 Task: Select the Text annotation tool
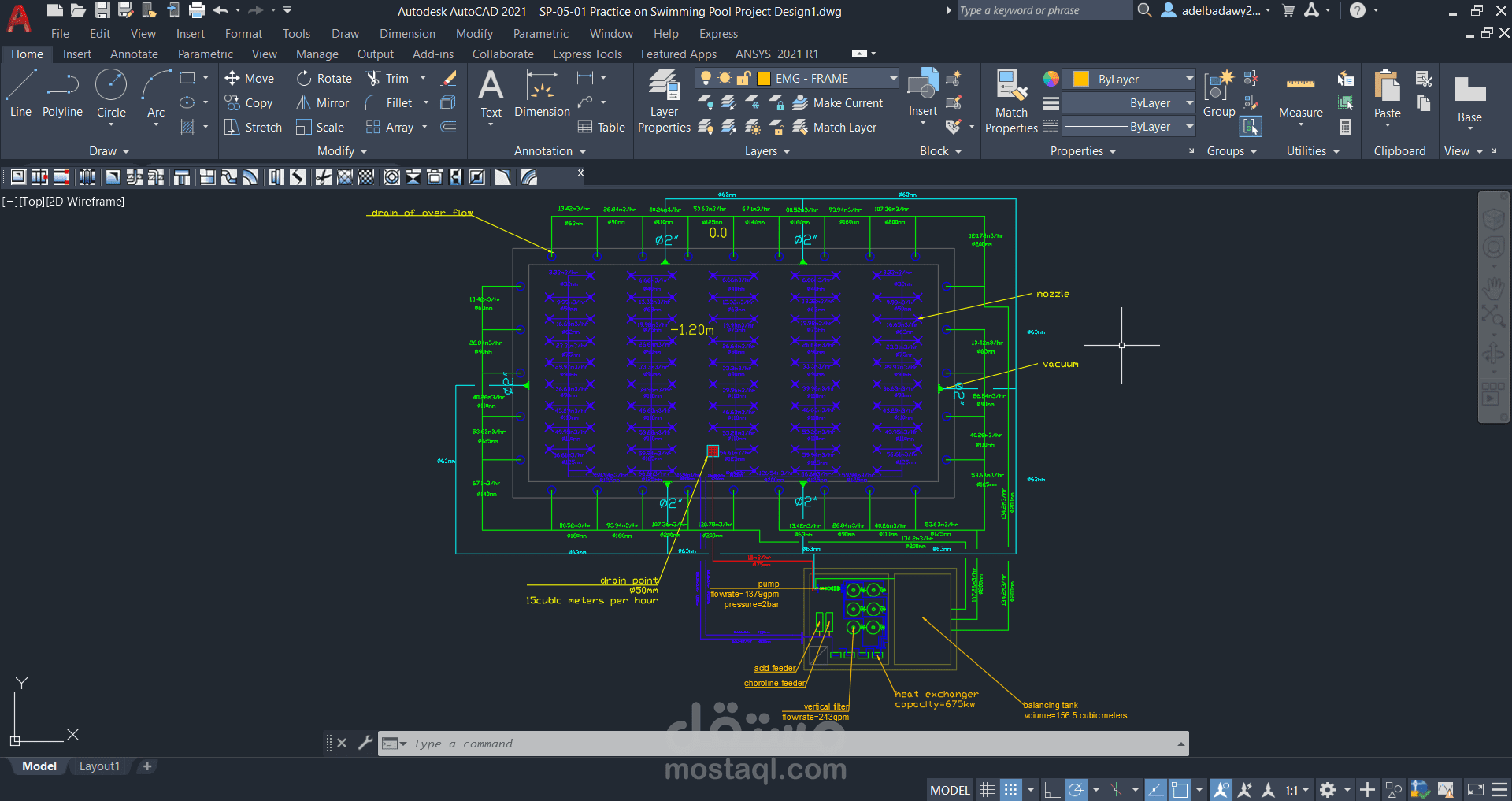491,95
